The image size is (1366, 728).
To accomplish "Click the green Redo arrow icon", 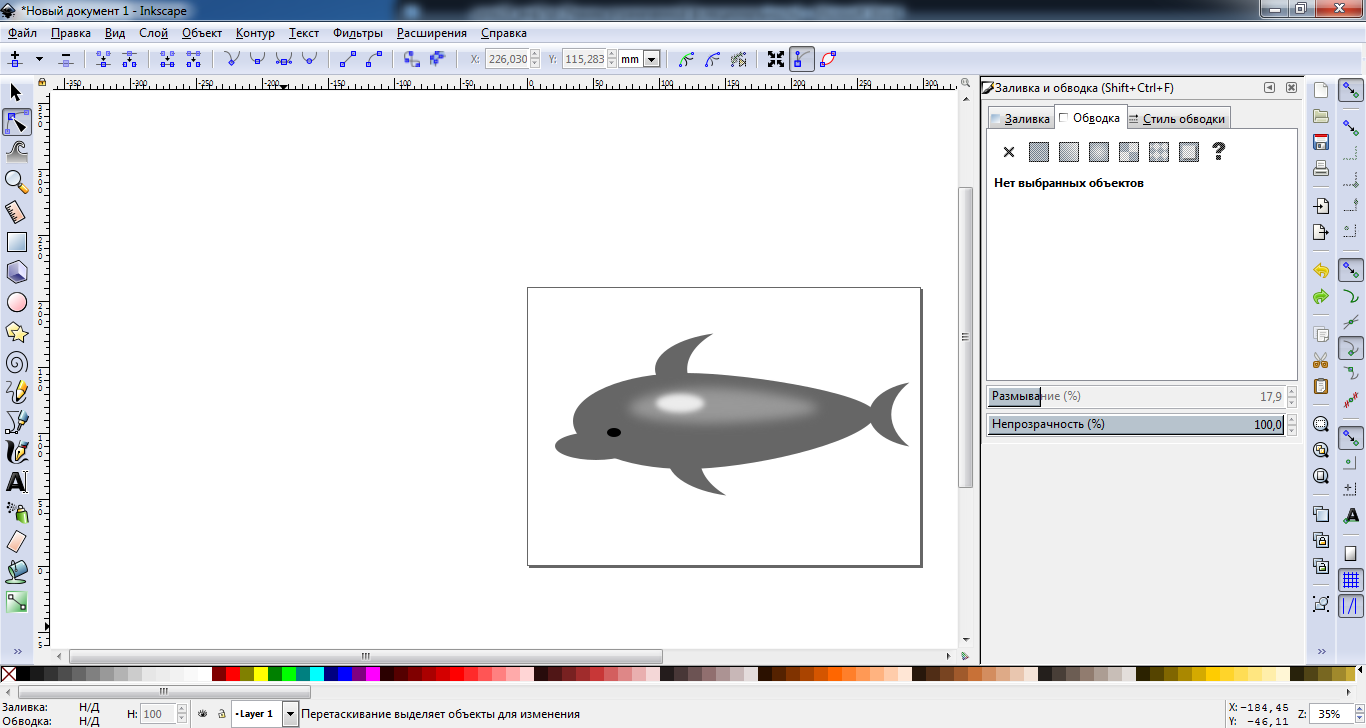I will coord(1321,297).
